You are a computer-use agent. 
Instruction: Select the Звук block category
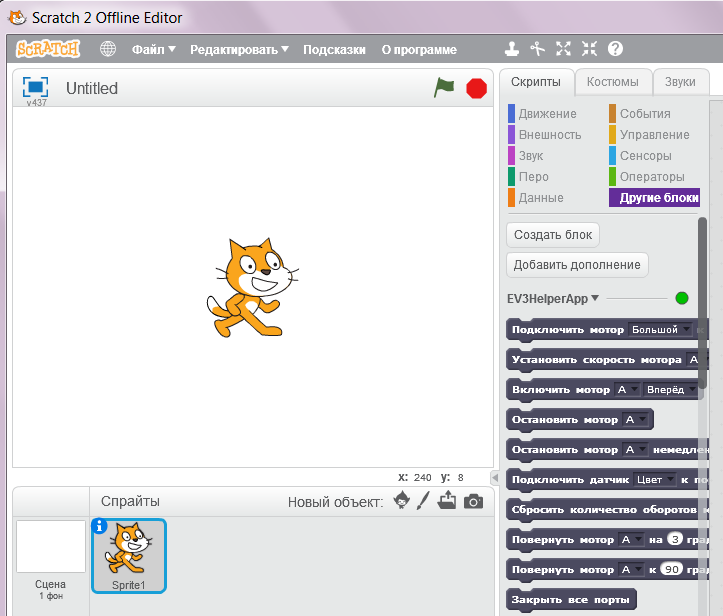526,155
